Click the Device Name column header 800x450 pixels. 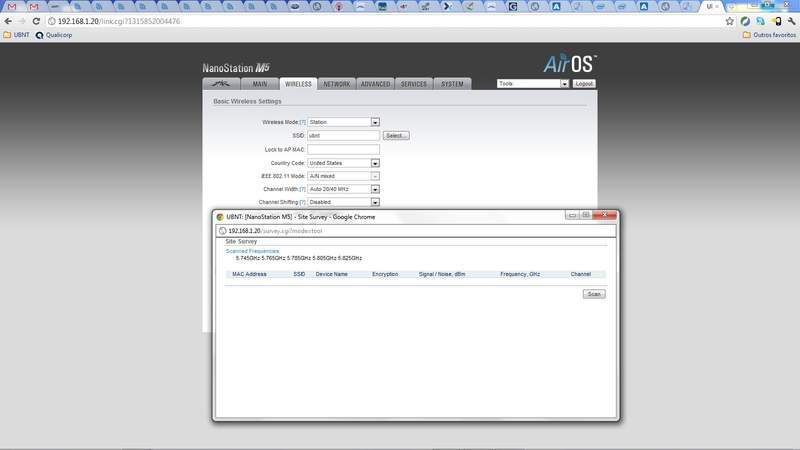click(331, 274)
